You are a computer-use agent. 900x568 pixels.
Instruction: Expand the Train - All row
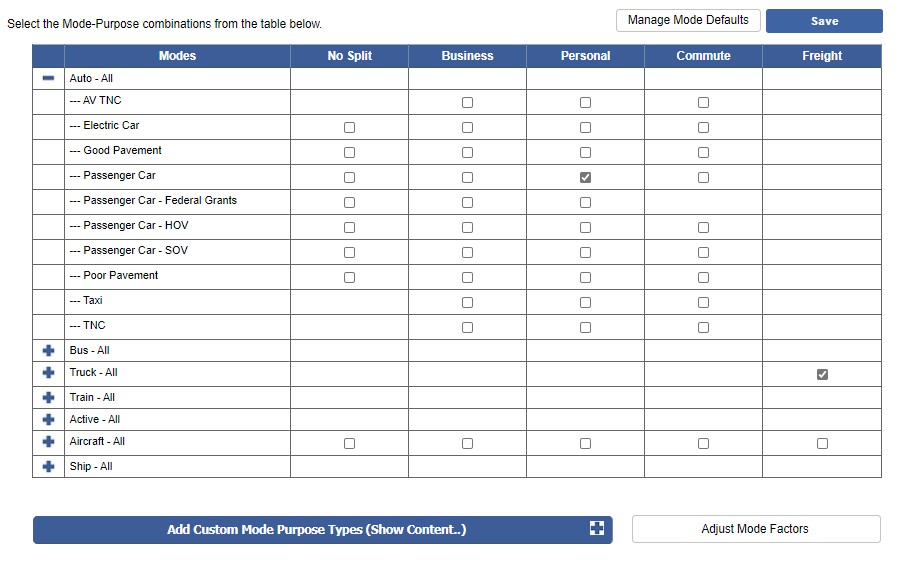[48, 398]
